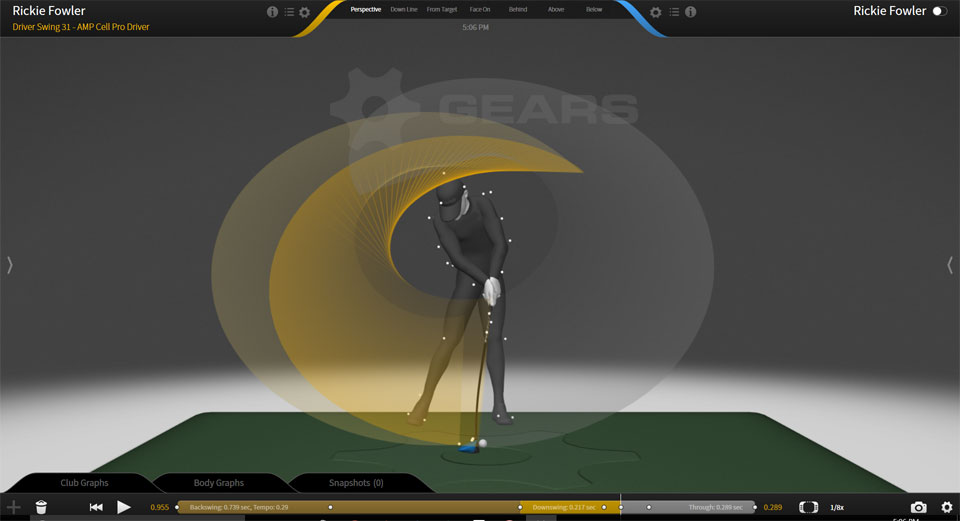This screenshot has width=960, height=521.
Task: Expand the right side panel arrow
Action: (x=950, y=265)
